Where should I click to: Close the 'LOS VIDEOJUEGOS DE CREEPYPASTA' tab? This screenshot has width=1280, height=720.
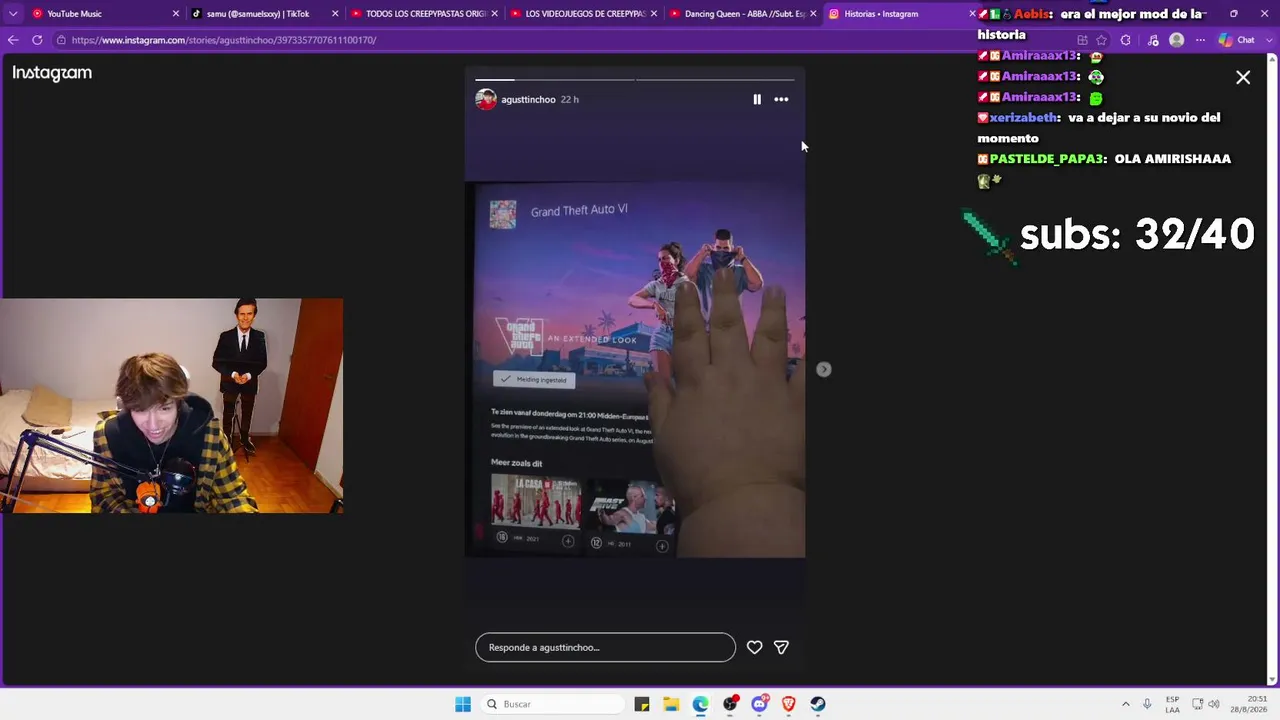(x=653, y=14)
